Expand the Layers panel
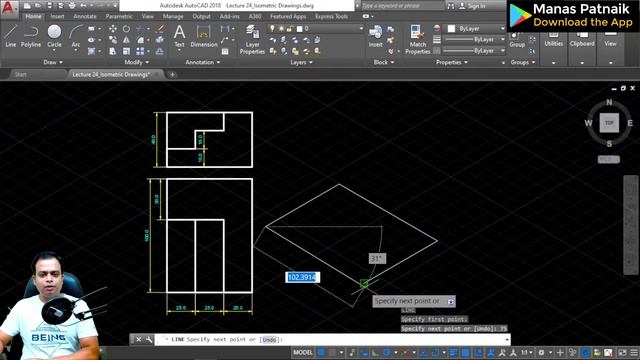Viewport: 640px width, 360px height. click(x=301, y=62)
